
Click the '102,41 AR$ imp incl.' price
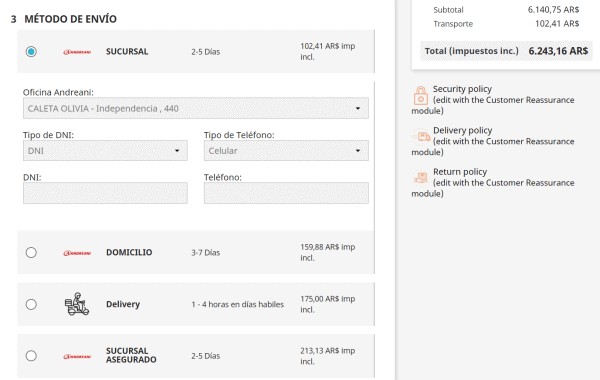coord(328,51)
